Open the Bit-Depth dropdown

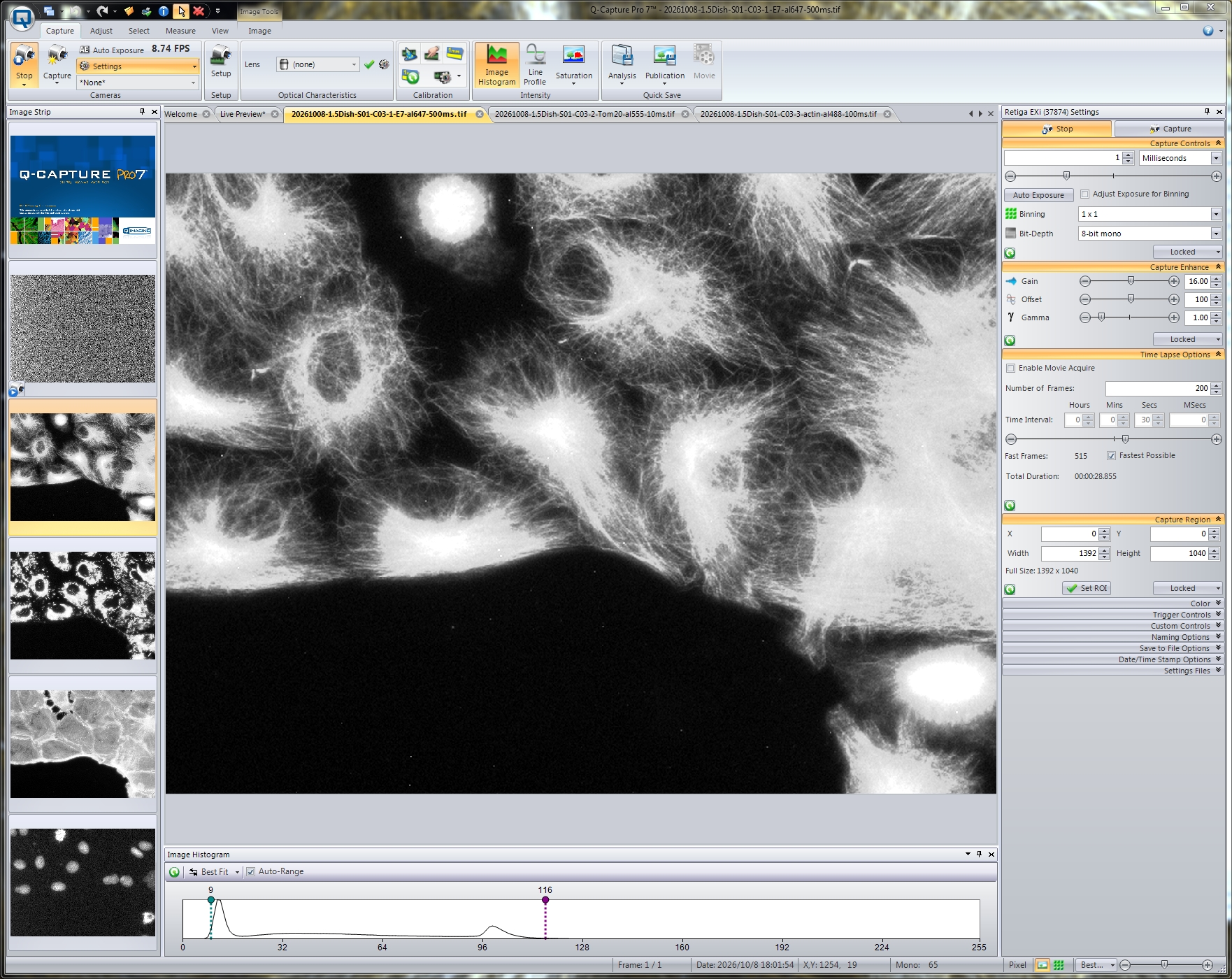tap(1216, 234)
